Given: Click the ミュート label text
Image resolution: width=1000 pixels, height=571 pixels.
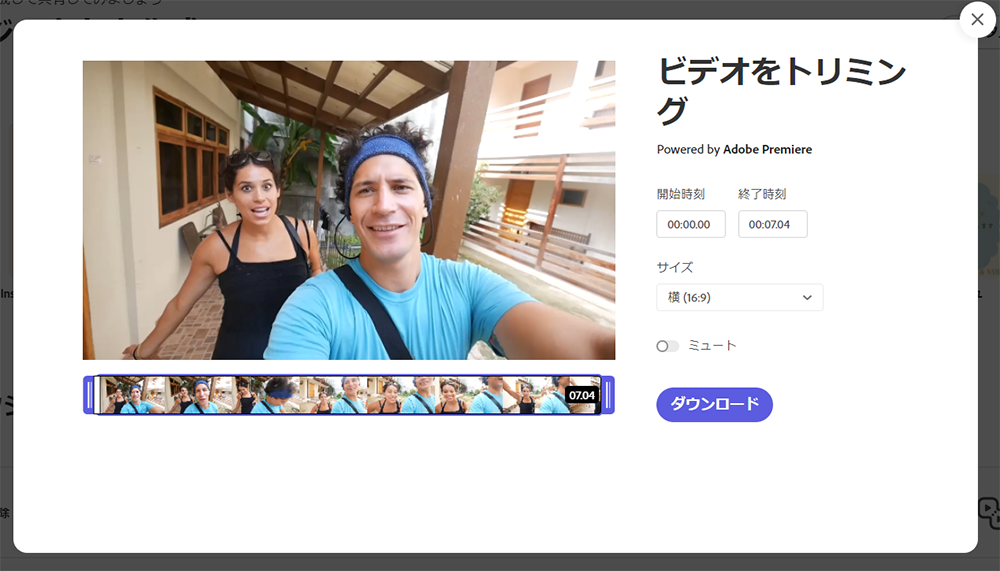Looking at the screenshot, I should [712, 346].
